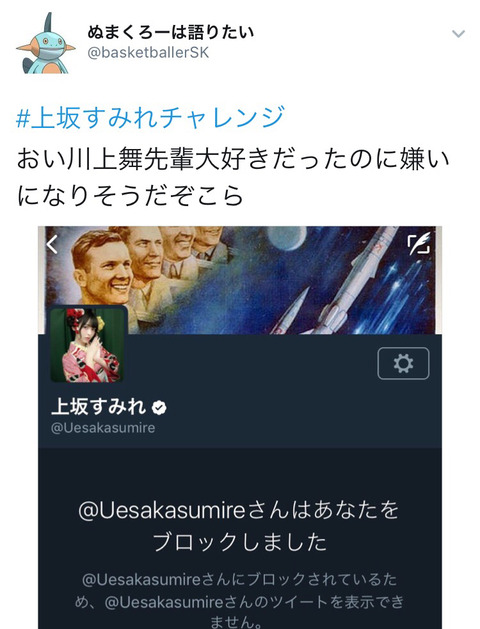Open the ぬまくろーは語りたい display name
Screen dimensions: 480x629
click(170, 32)
